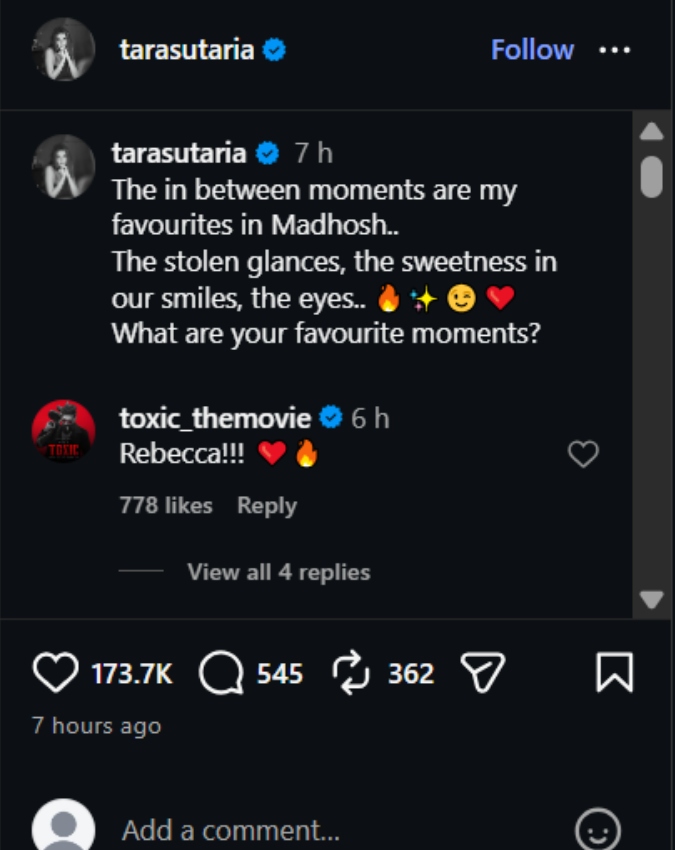Viewport: 675px width, 850px height.
Task: Click the comments scrollbar thumb
Action: [651, 177]
